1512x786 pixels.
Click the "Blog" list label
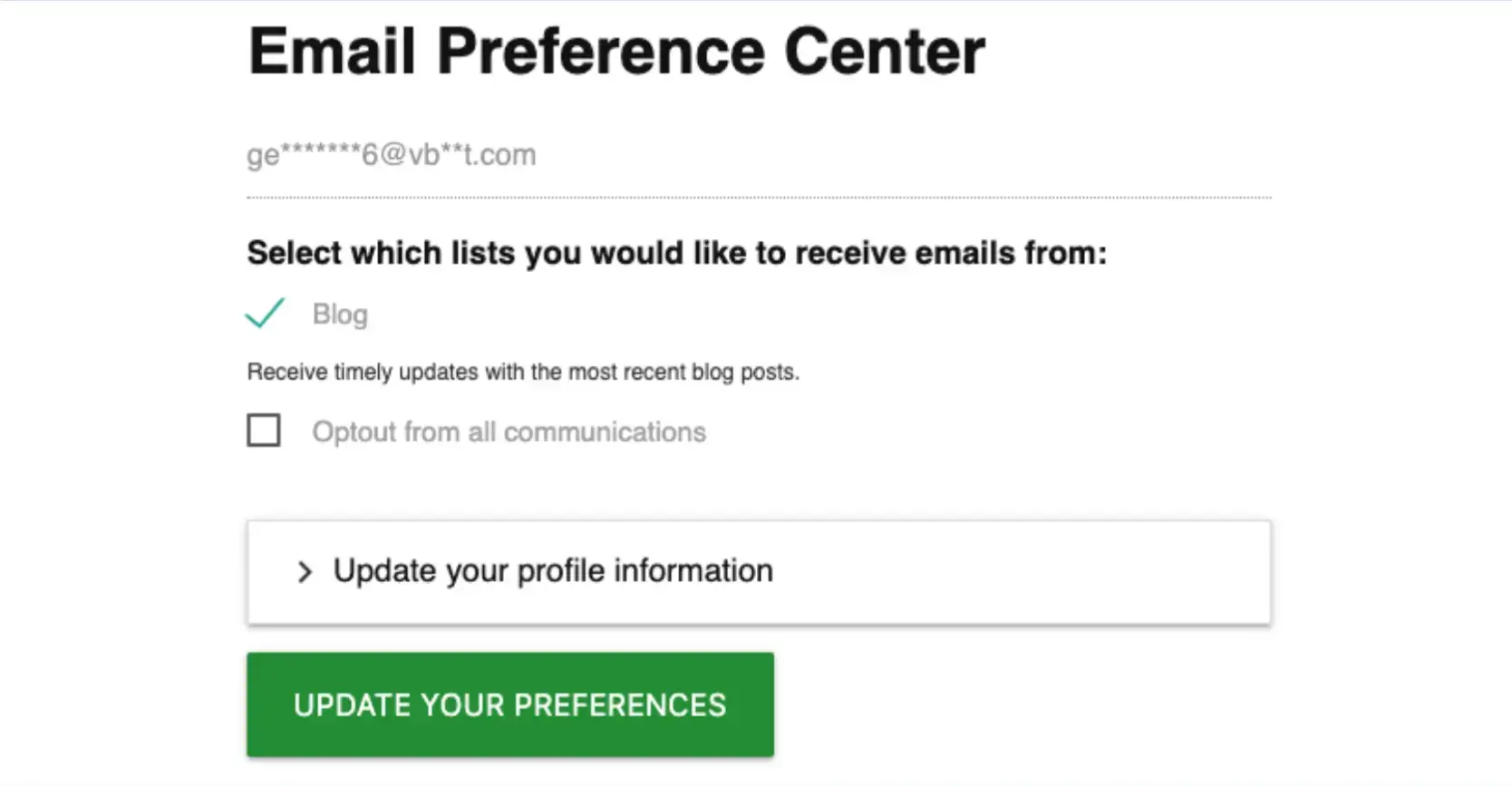click(x=340, y=314)
